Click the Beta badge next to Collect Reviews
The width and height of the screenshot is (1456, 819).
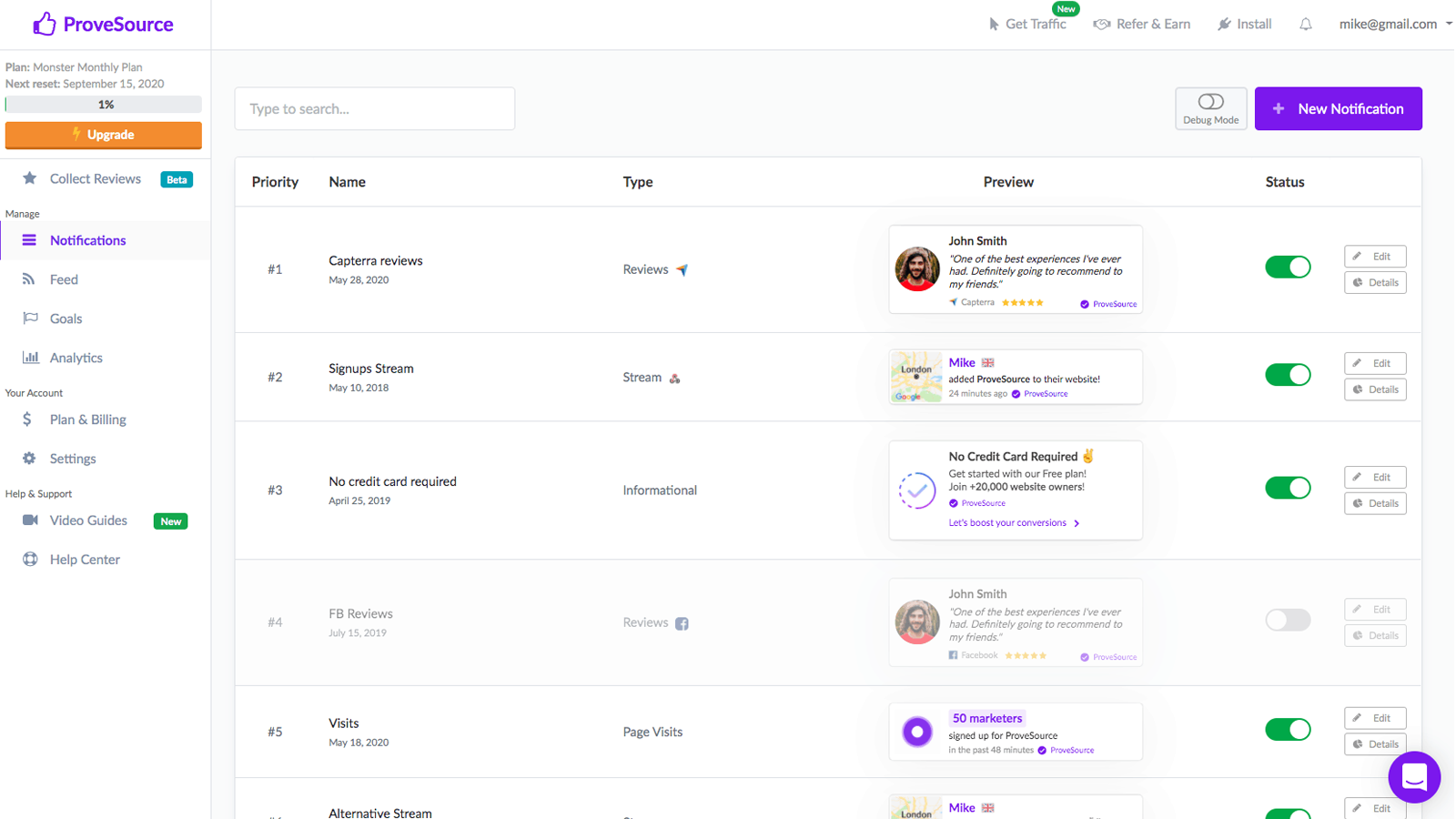pyautogui.click(x=177, y=179)
